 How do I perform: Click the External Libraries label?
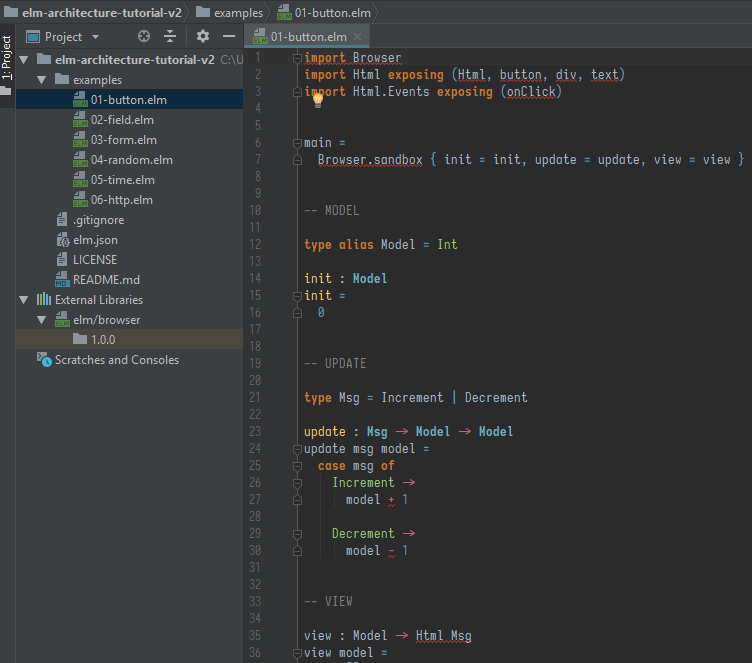point(99,300)
